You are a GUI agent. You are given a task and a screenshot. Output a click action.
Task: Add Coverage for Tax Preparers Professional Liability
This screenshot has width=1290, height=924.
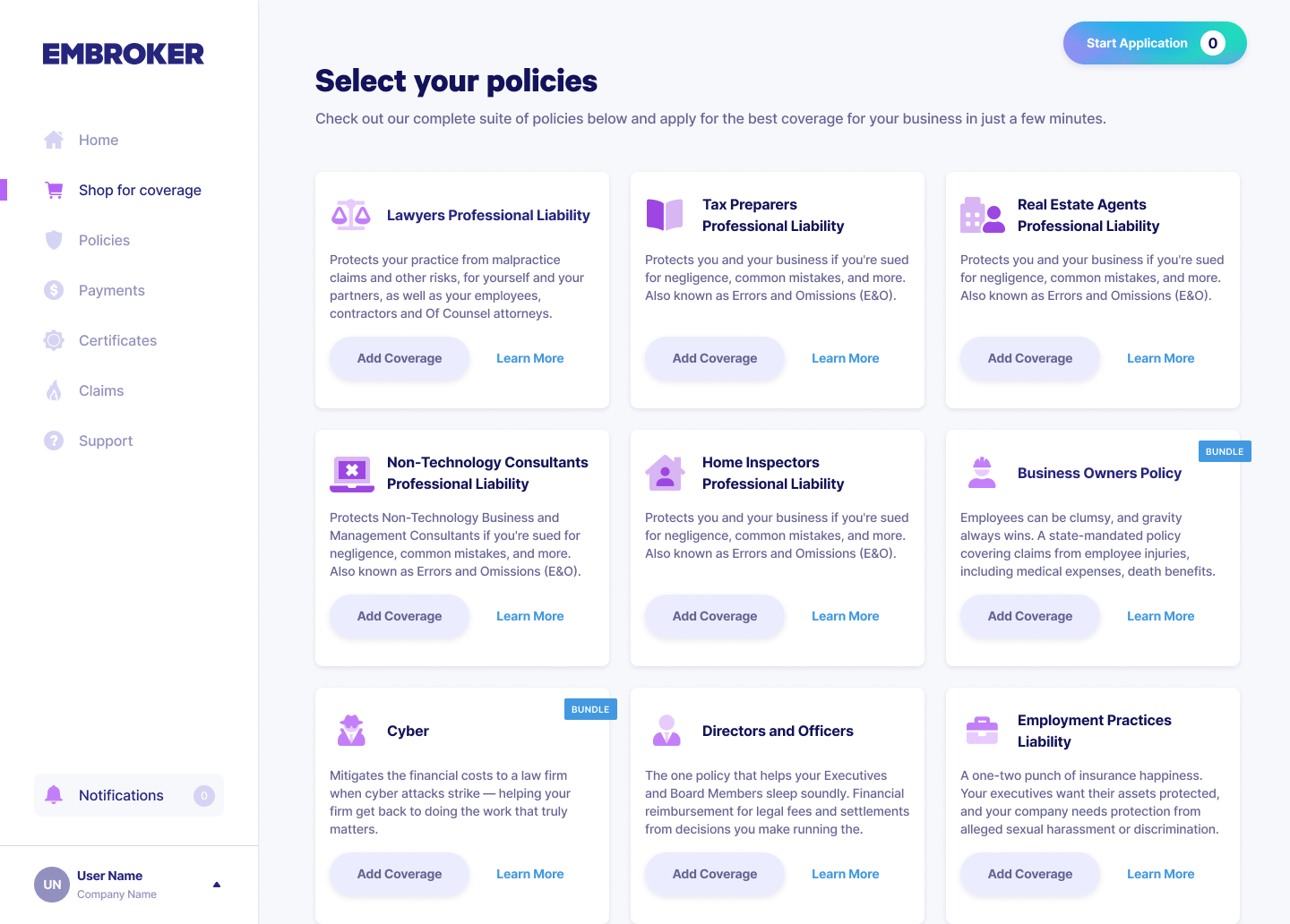pyautogui.click(x=714, y=358)
